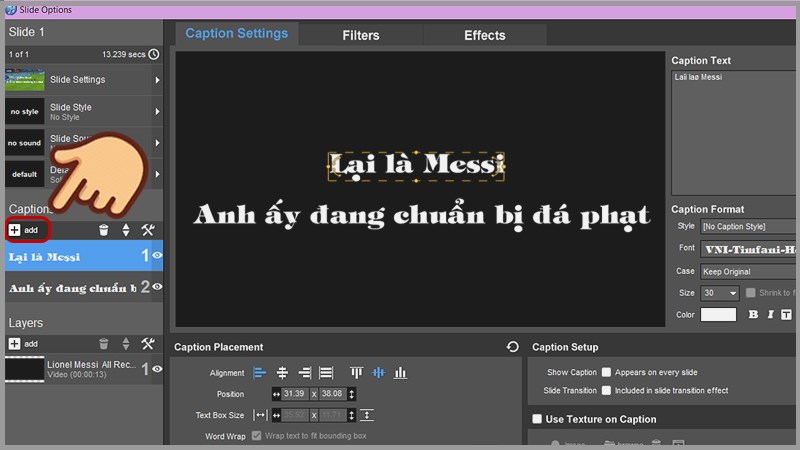Open the Font dropdown VNI-Timfani
800x450 pixels.
(748, 249)
